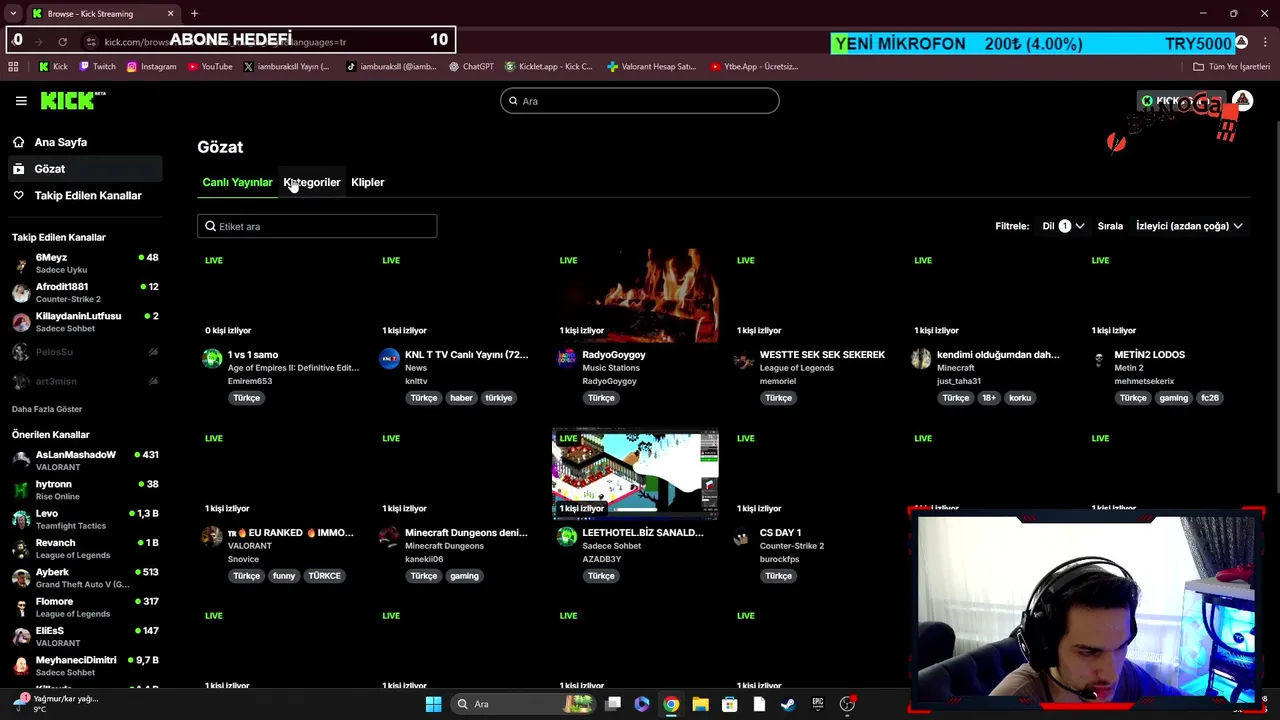The width and height of the screenshot is (1280, 720).
Task: Open the KillaydaninLutfusu followed channel
Action: pyautogui.click(x=85, y=322)
